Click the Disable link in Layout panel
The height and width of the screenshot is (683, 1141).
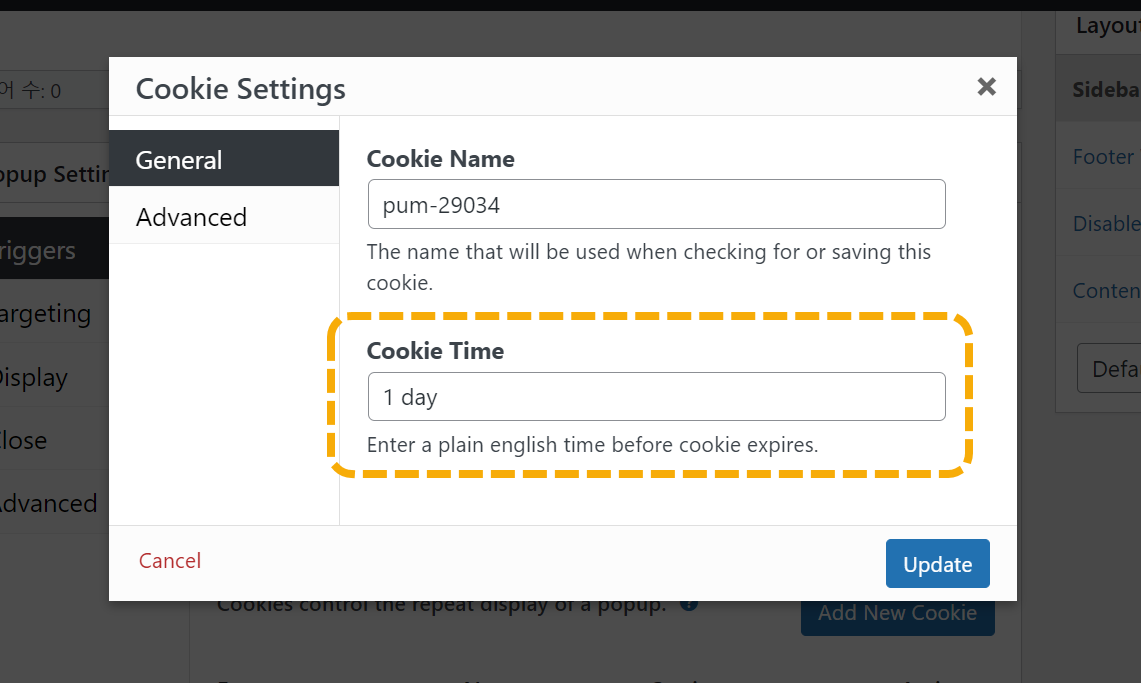click(x=1106, y=223)
